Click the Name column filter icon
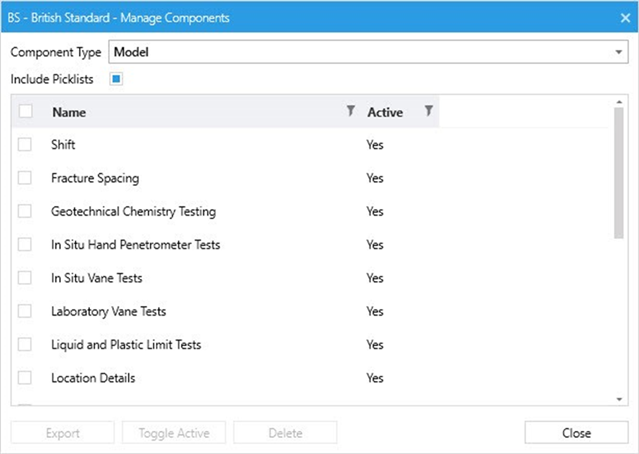This screenshot has height=454, width=639. 350,112
